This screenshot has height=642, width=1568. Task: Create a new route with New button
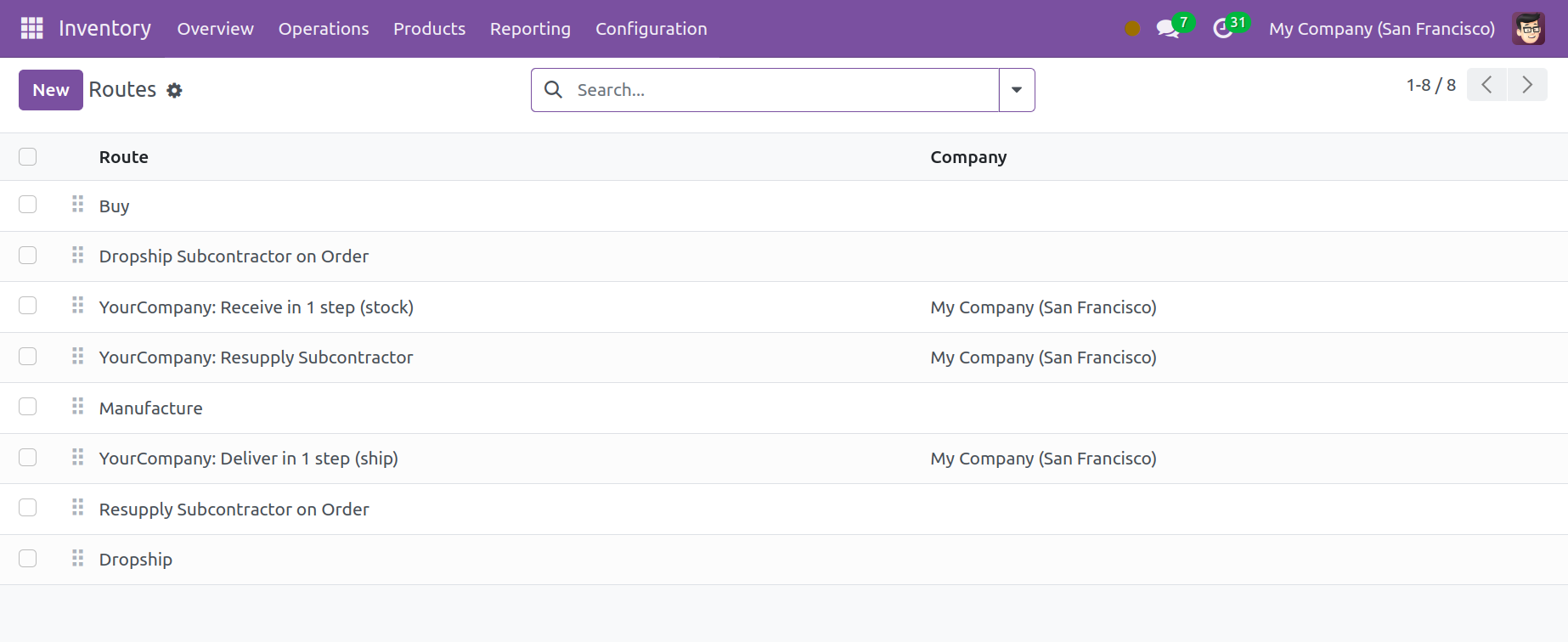tap(51, 90)
